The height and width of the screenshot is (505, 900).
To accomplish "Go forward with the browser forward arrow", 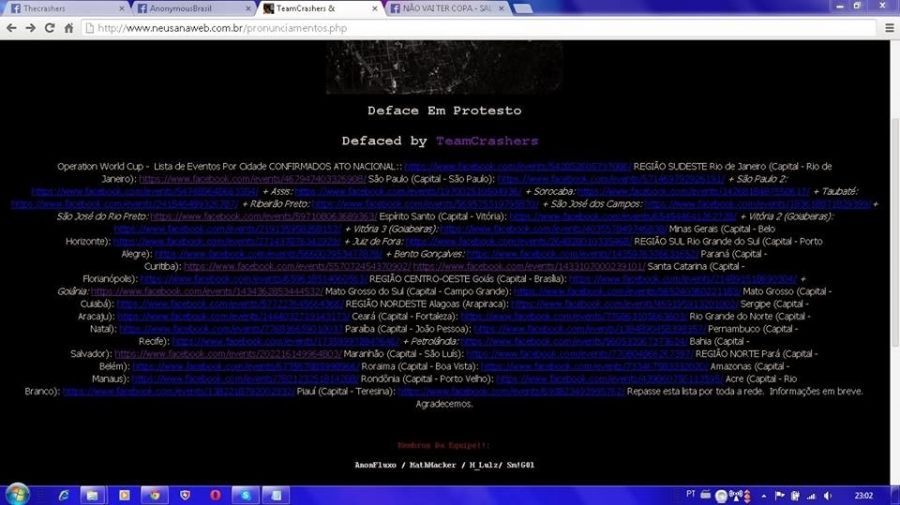I will [30, 28].
